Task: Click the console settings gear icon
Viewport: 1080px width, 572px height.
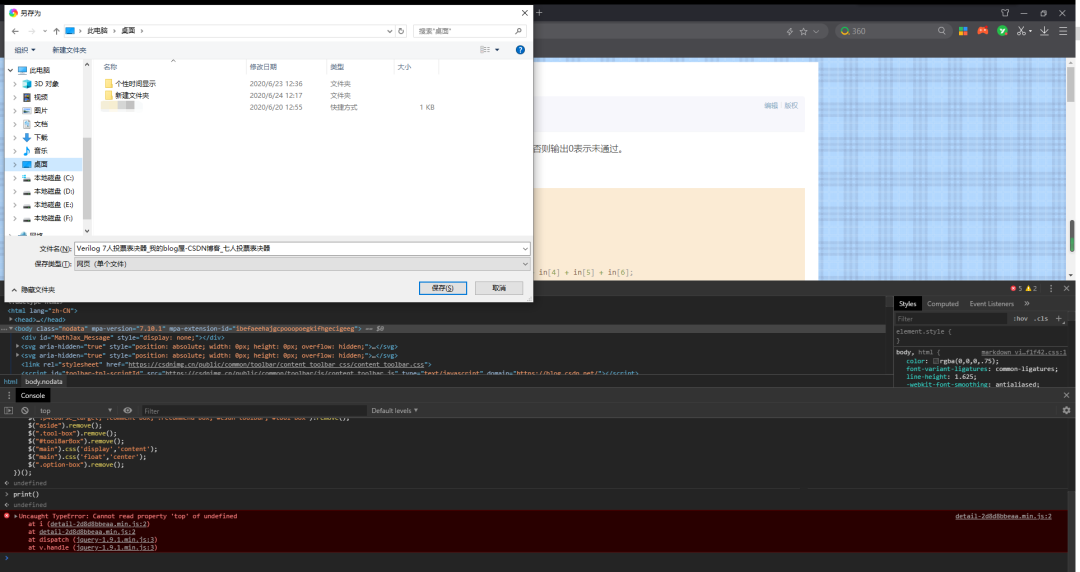Action: [1066, 410]
